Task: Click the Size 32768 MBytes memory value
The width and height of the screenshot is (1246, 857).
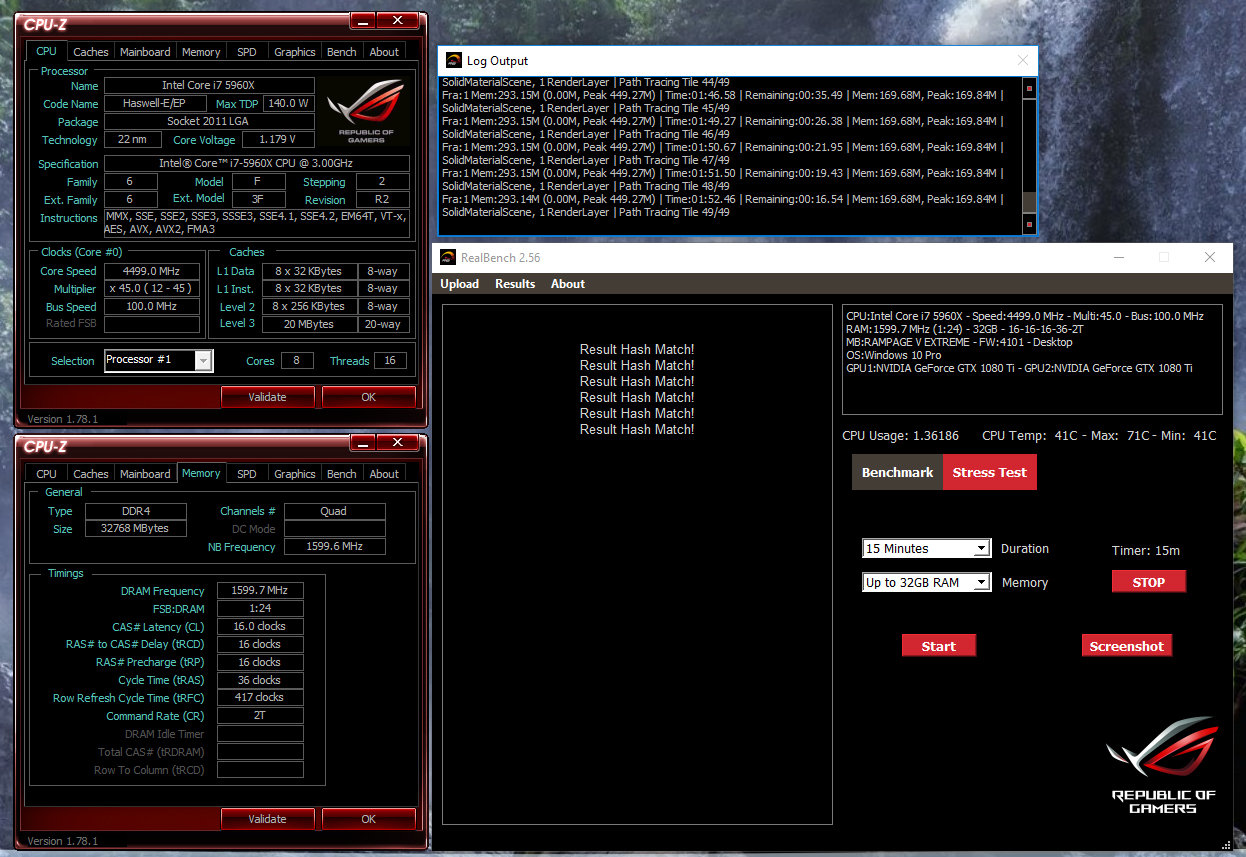Action: tap(136, 528)
